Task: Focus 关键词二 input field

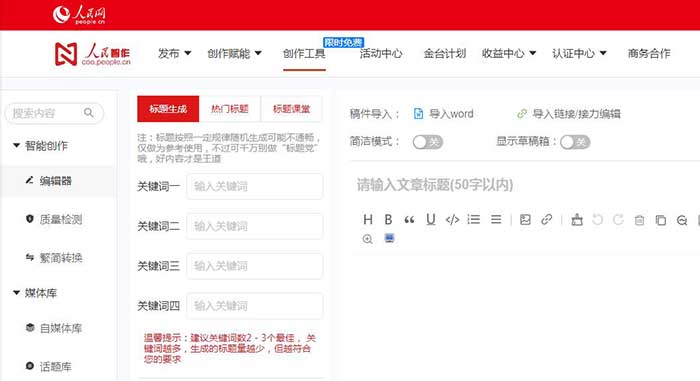Action: point(254,226)
